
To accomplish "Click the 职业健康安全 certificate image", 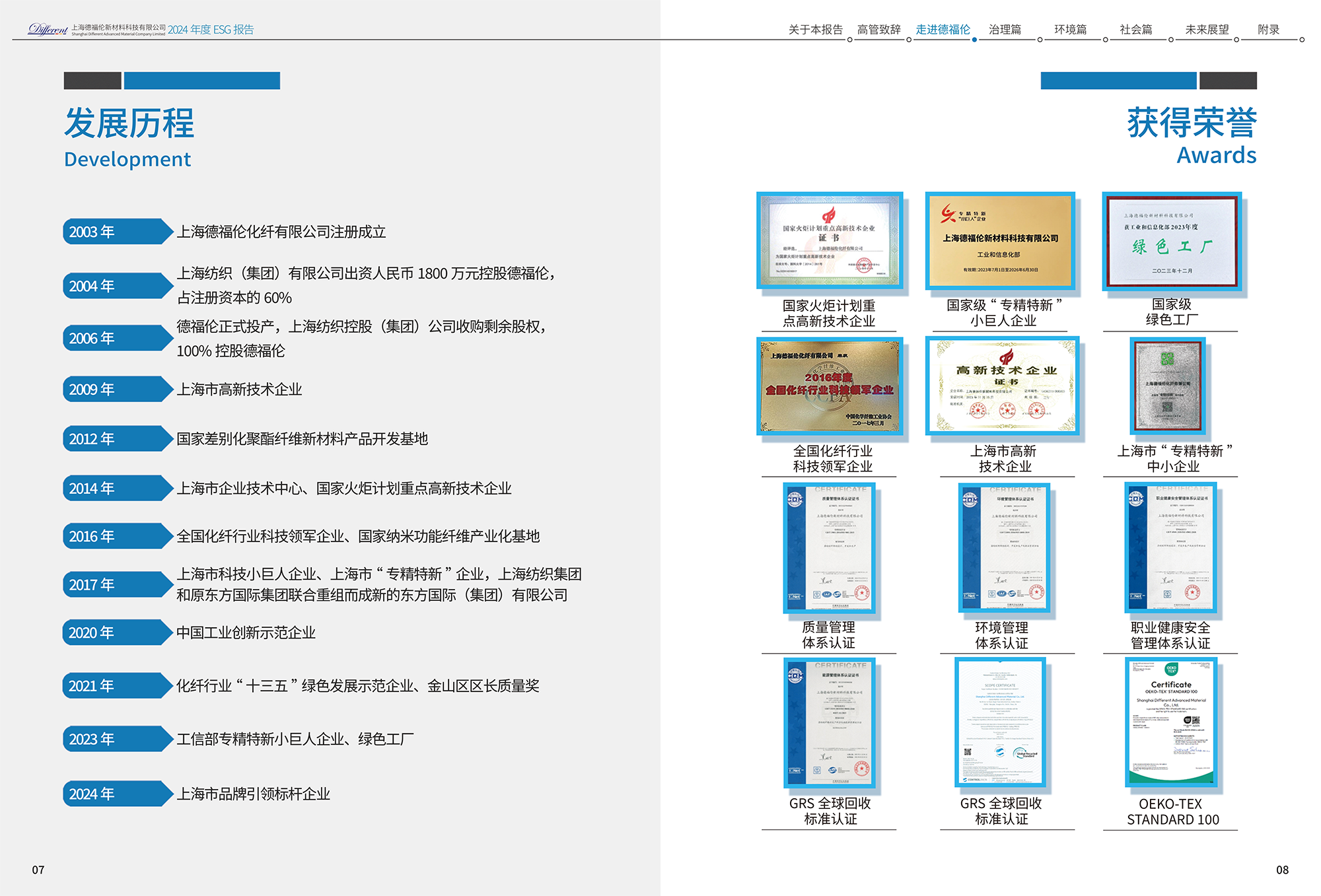I will pyautogui.click(x=1170, y=548).
